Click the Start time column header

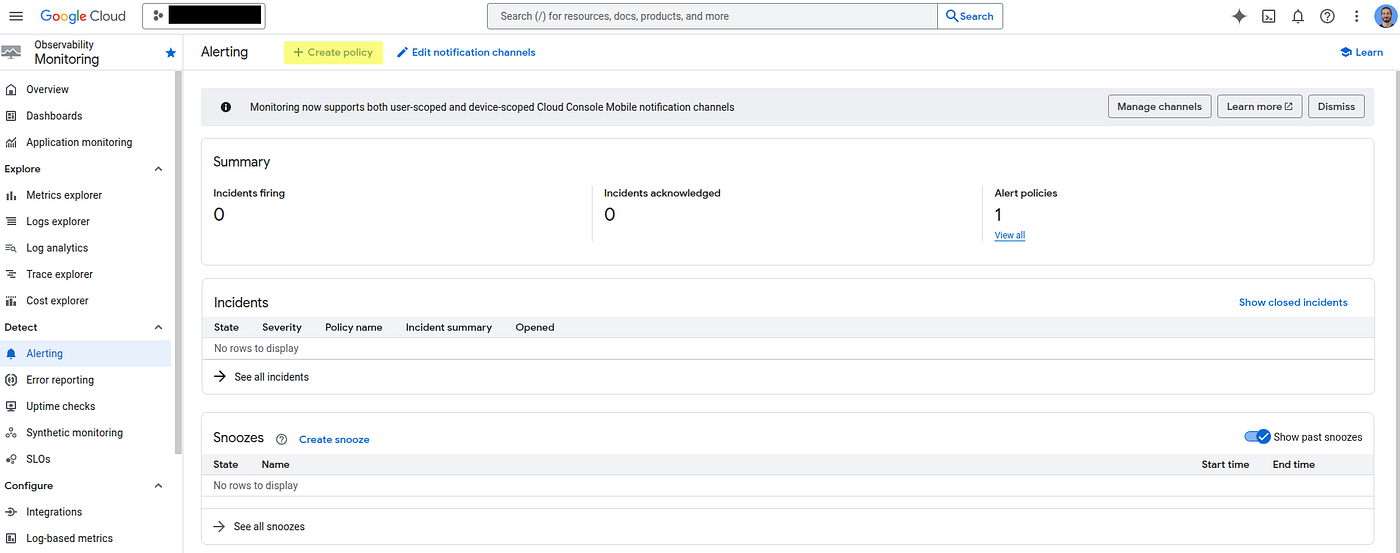point(1225,464)
